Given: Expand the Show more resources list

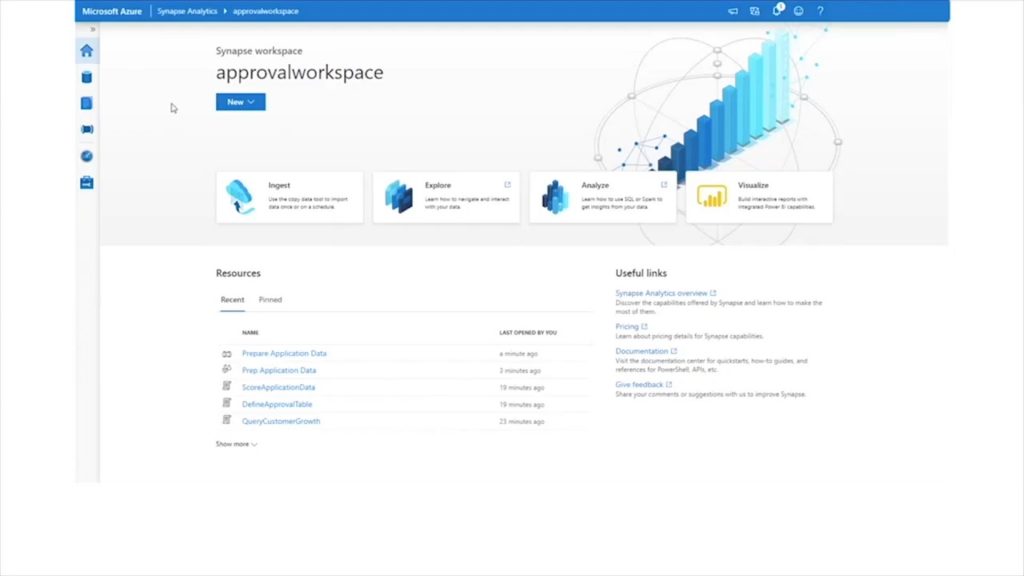Looking at the screenshot, I should 236,444.
